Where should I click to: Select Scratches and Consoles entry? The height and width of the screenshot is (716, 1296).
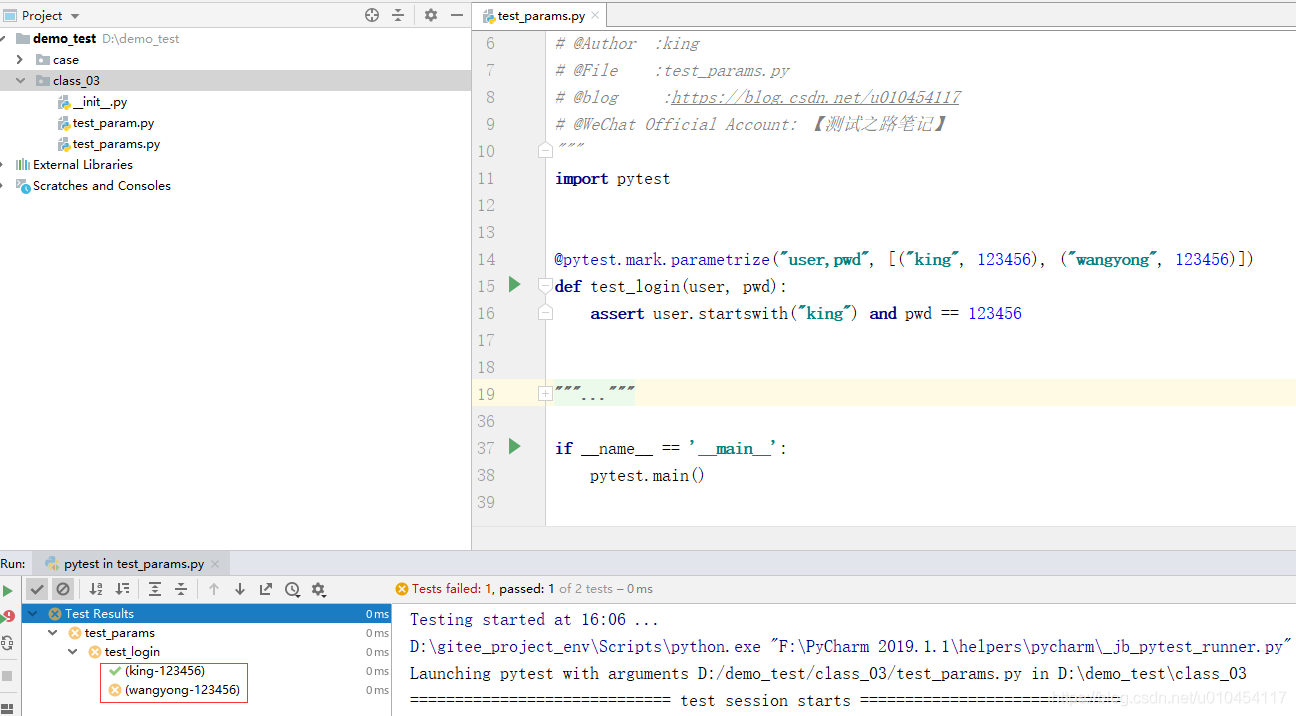102,186
